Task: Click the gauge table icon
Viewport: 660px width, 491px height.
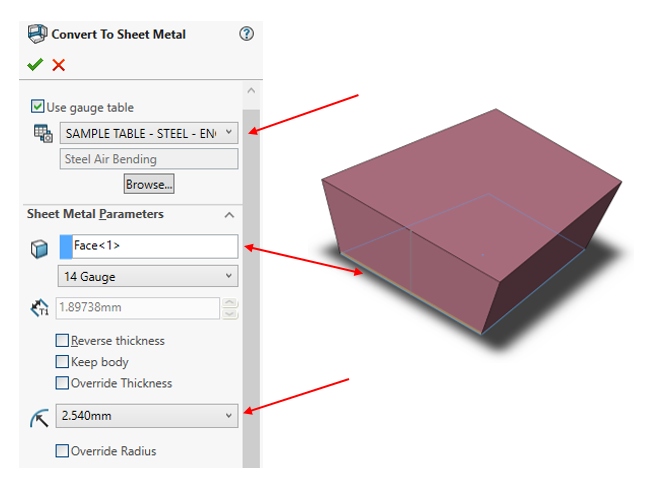Action: (42, 133)
